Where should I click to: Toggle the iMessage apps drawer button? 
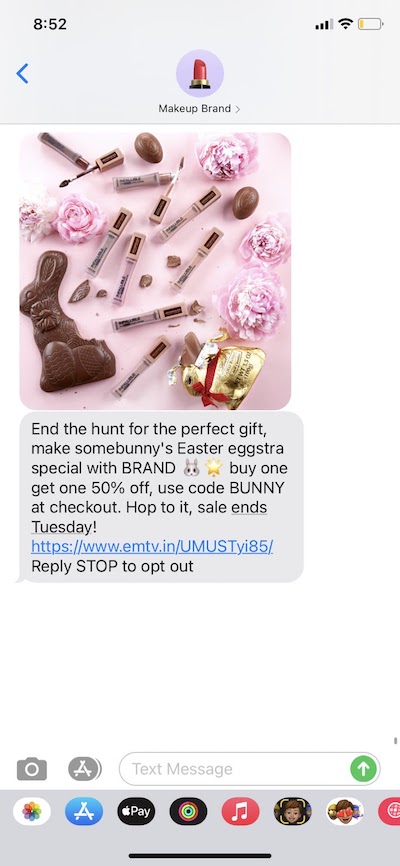[x=85, y=769]
